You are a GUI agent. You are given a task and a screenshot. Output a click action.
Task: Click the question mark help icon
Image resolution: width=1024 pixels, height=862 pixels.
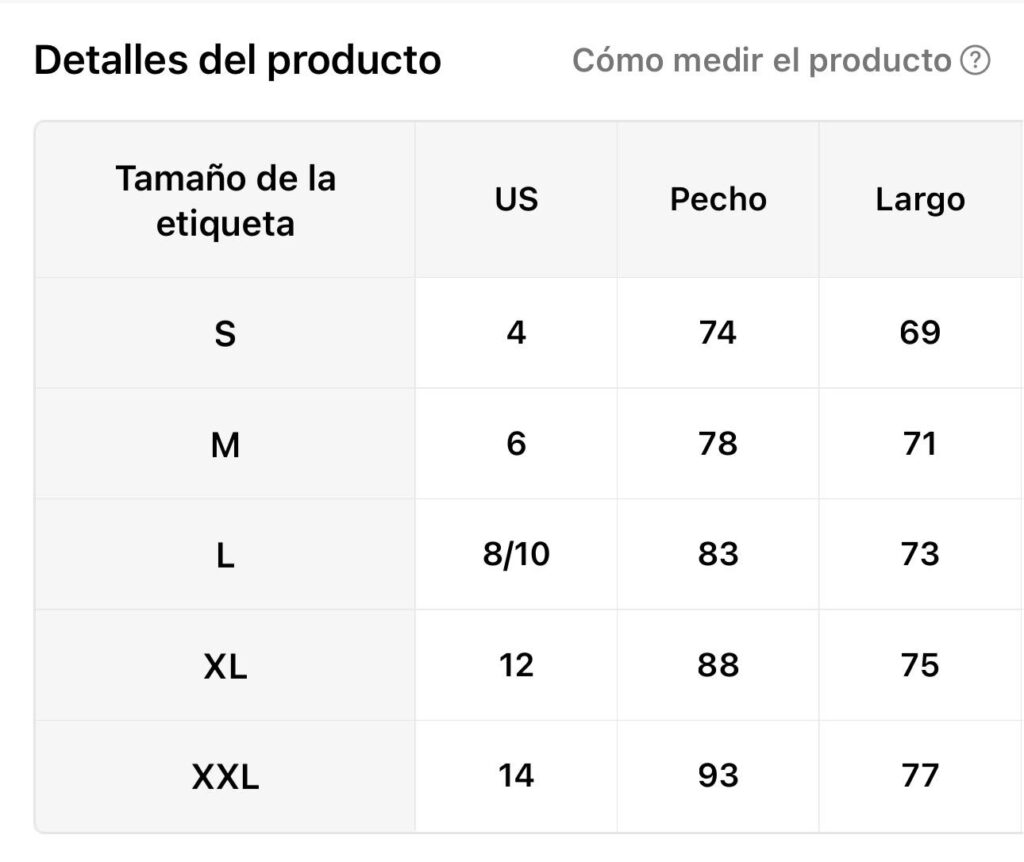tap(975, 61)
